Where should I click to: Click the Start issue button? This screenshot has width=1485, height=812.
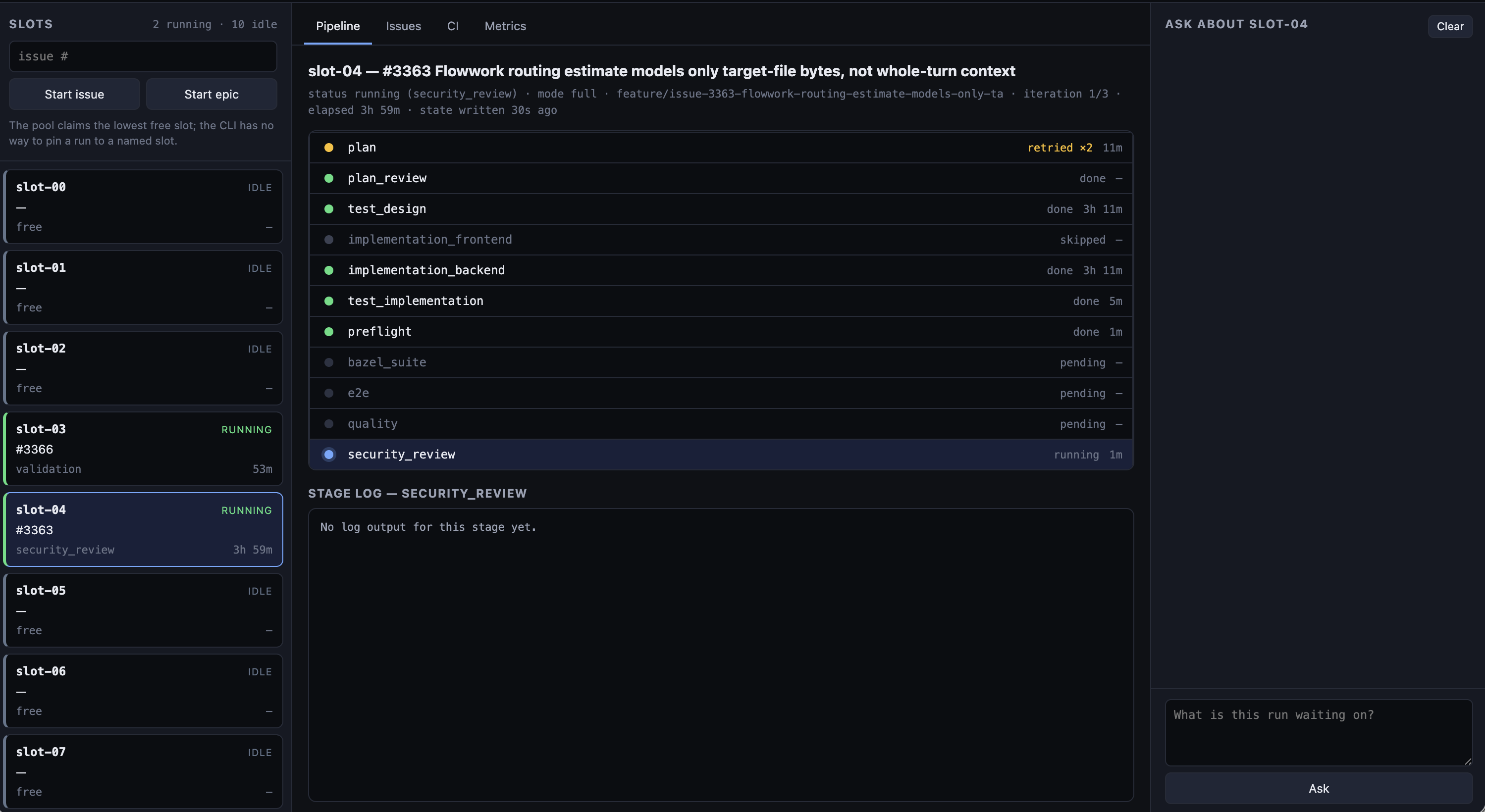(74, 94)
